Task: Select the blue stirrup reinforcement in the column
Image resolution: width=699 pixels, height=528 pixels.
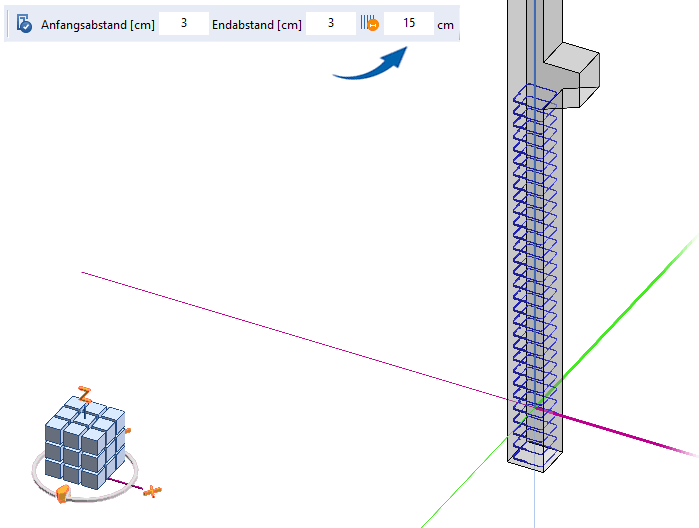Action: tap(535, 276)
